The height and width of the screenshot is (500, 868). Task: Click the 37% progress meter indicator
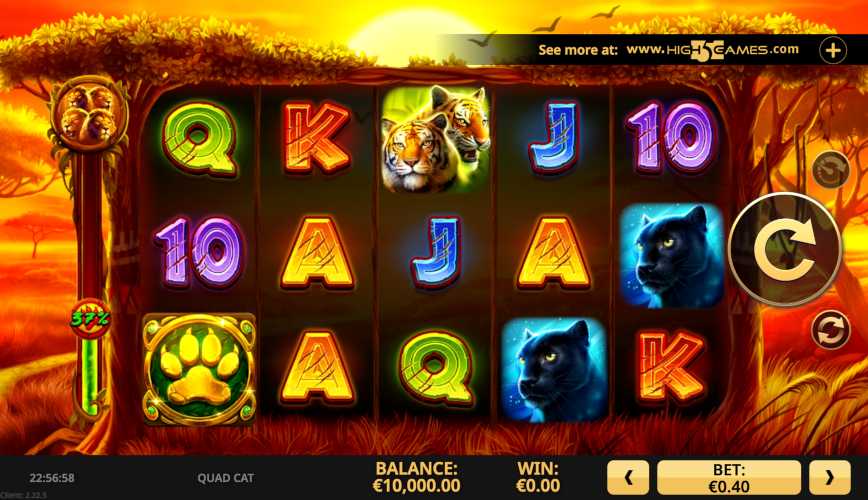90,319
